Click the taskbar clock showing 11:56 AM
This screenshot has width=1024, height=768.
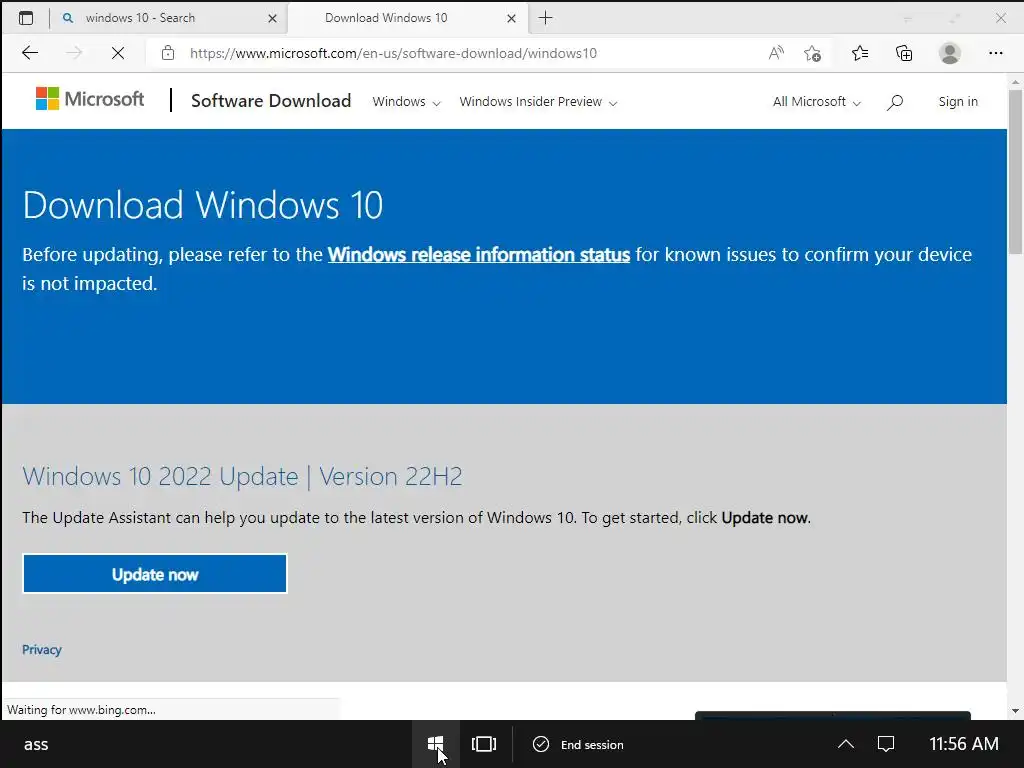click(964, 744)
